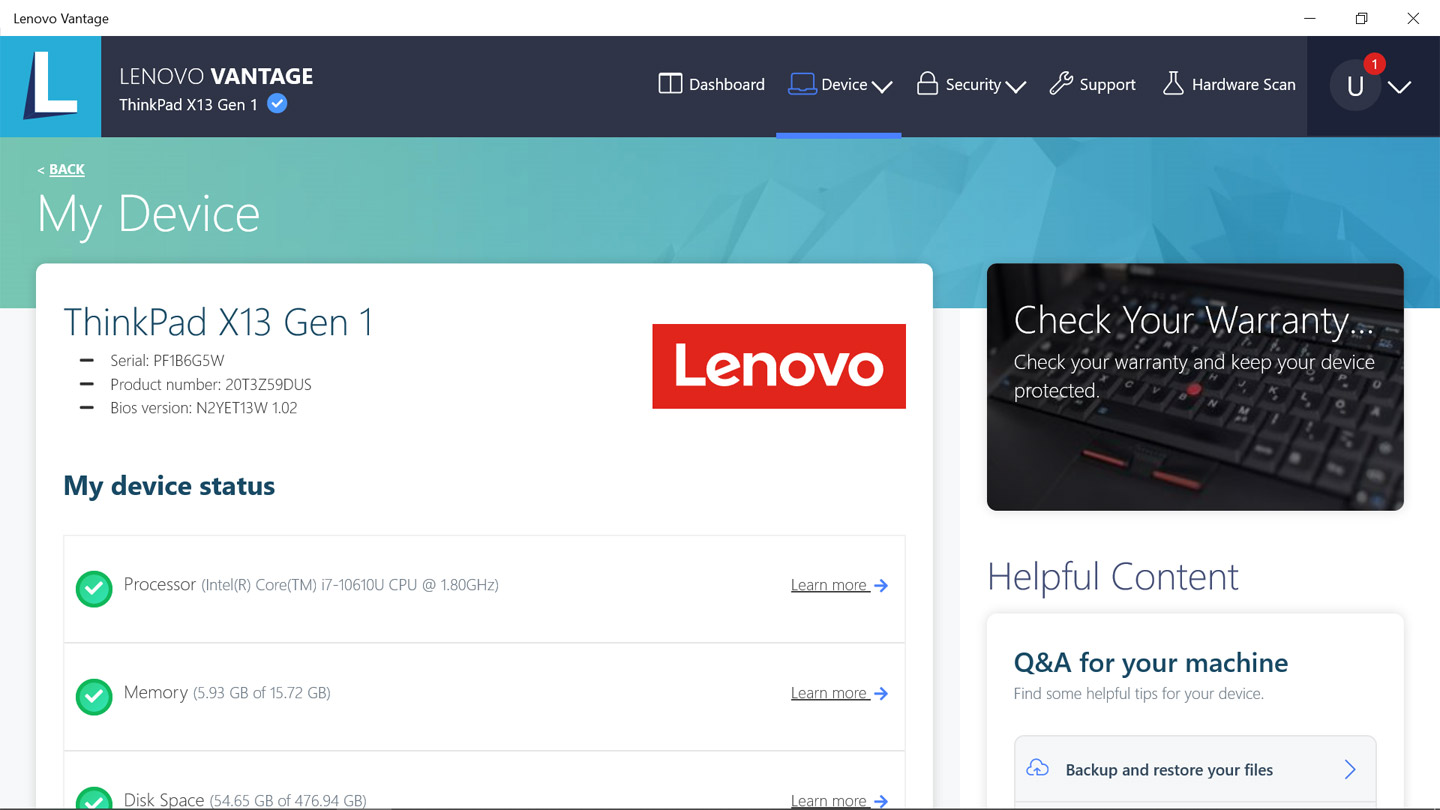The height and width of the screenshot is (810, 1440).
Task: Click the Support wrench icon
Action: (x=1061, y=84)
